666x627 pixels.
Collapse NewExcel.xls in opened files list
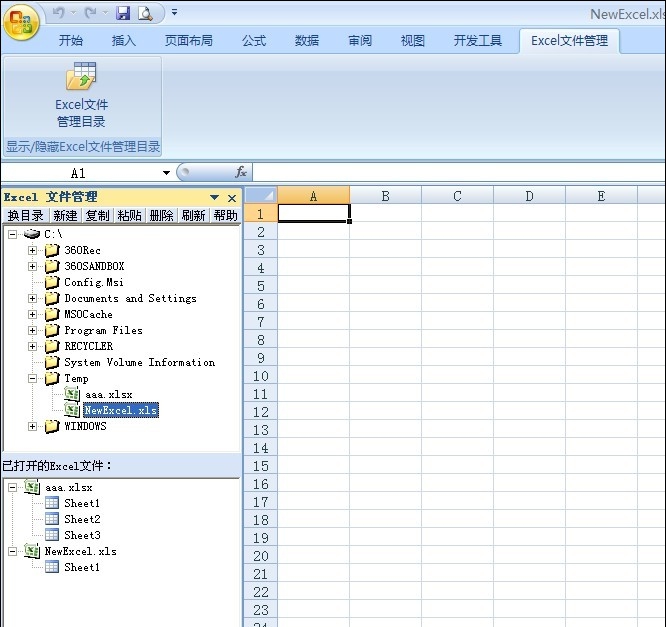click(x=13, y=551)
